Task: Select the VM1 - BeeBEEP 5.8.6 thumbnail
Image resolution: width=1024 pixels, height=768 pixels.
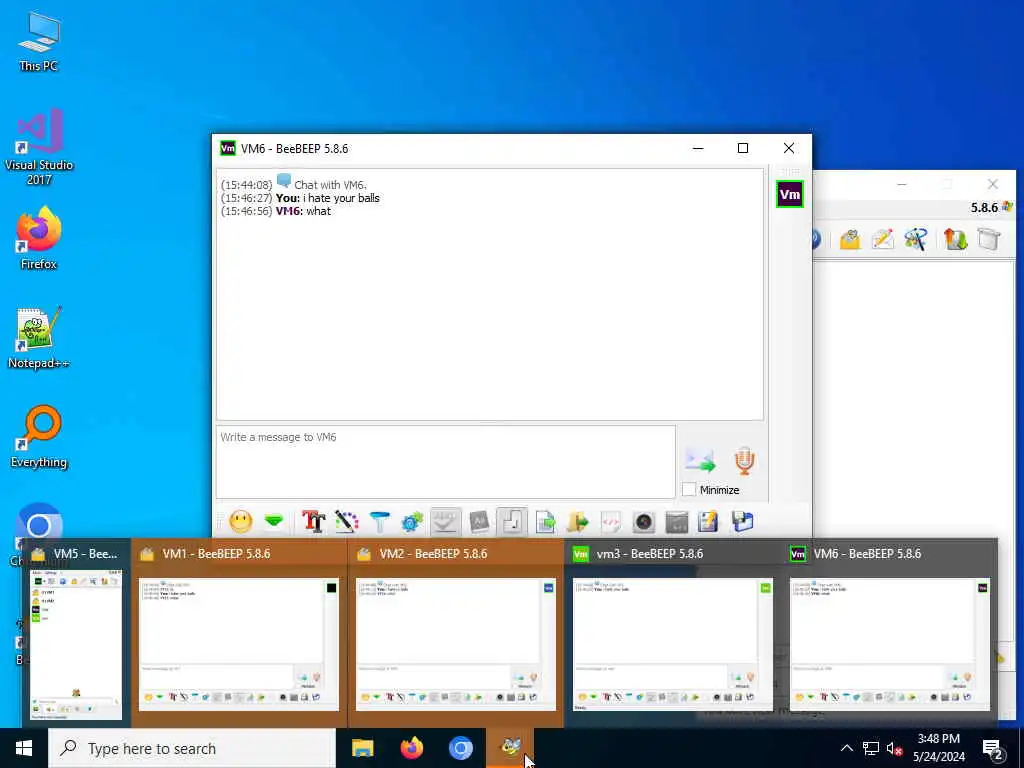Action: coord(239,632)
